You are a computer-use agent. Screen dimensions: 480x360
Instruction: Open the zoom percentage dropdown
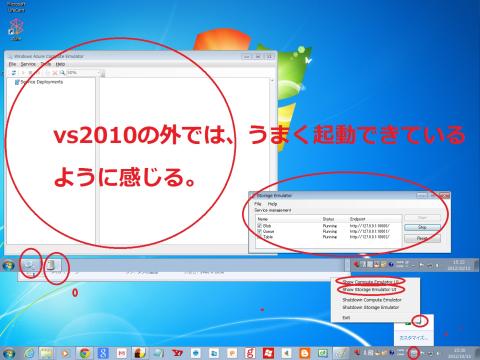pos(83,72)
